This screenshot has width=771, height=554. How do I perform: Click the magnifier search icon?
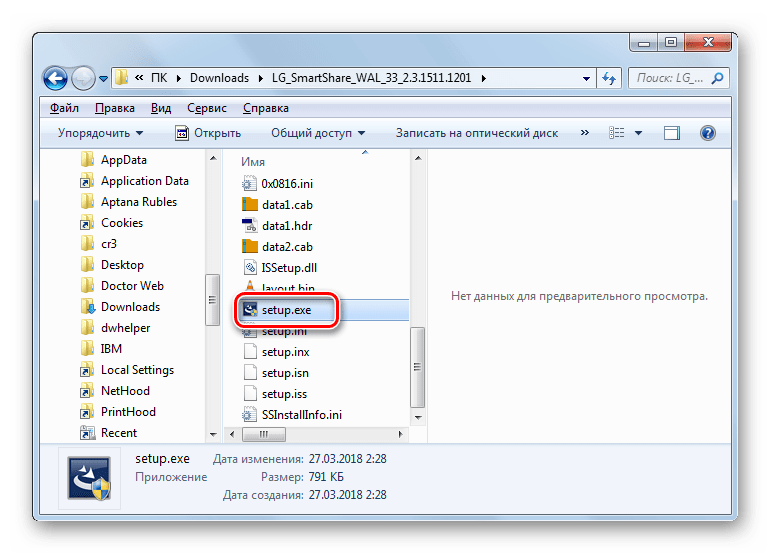pos(717,78)
